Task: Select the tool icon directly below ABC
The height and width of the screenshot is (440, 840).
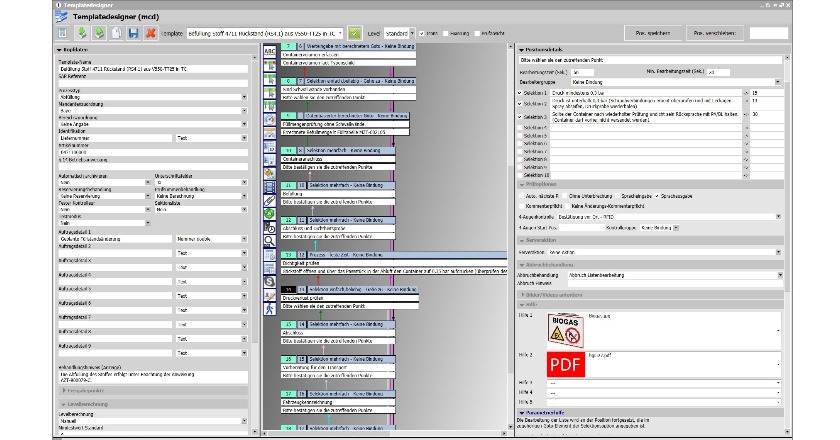Action: click(x=269, y=65)
